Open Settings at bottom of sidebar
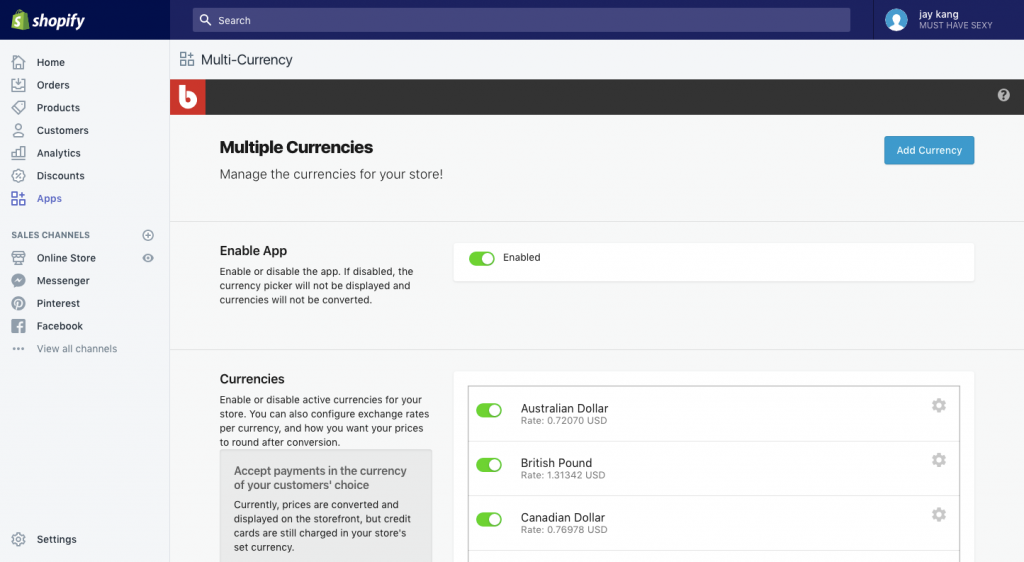 tap(56, 540)
